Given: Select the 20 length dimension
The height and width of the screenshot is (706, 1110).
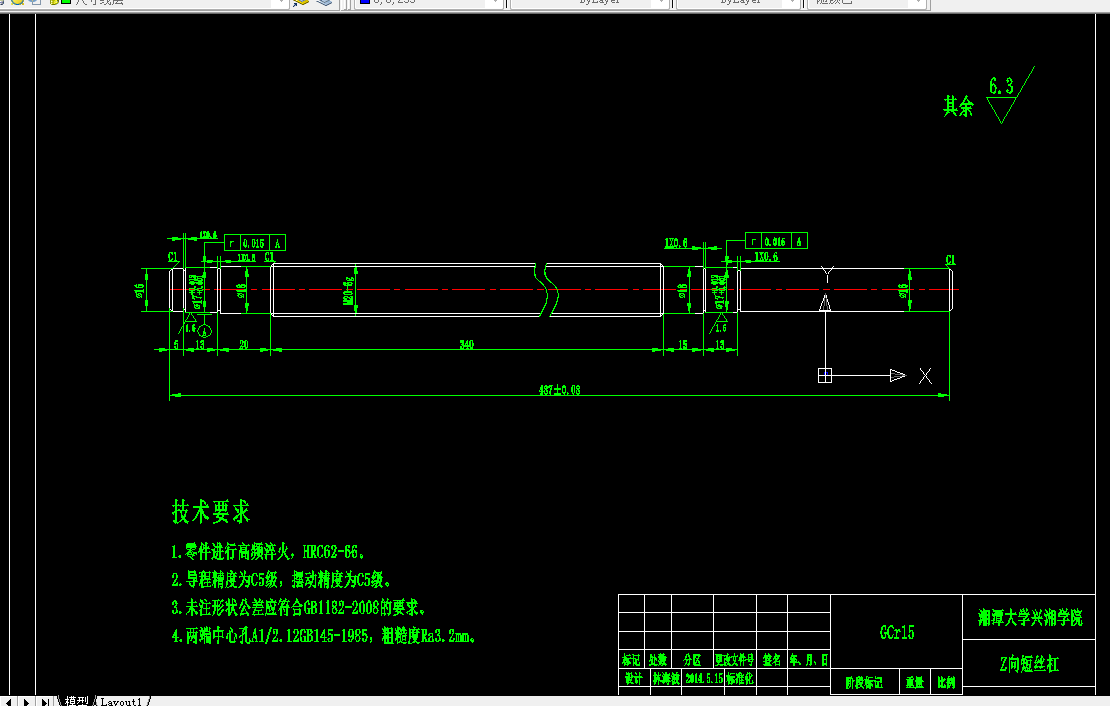Looking at the screenshot, I should pyautogui.click(x=244, y=345).
